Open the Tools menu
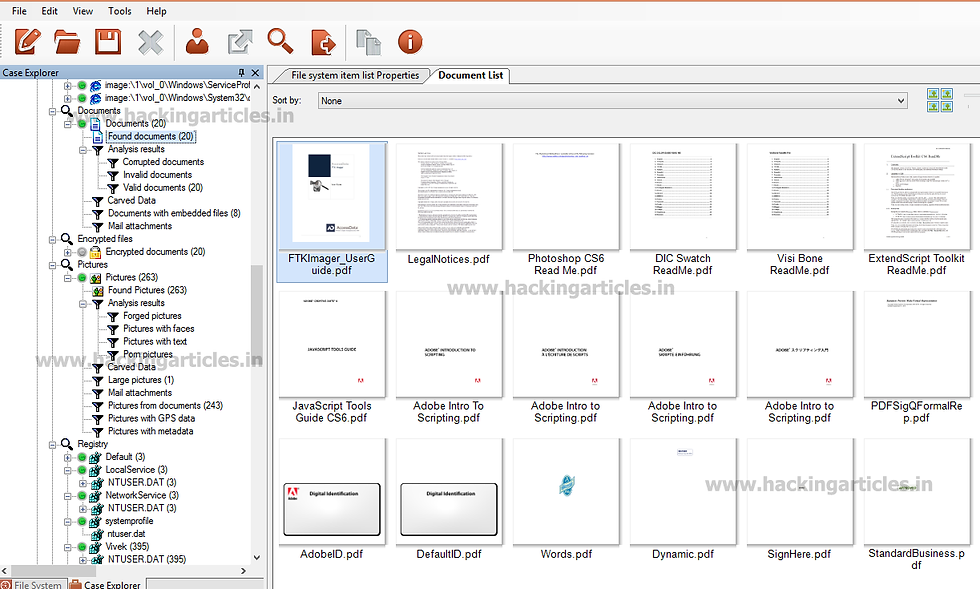980x589 pixels. click(x=119, y=11)
